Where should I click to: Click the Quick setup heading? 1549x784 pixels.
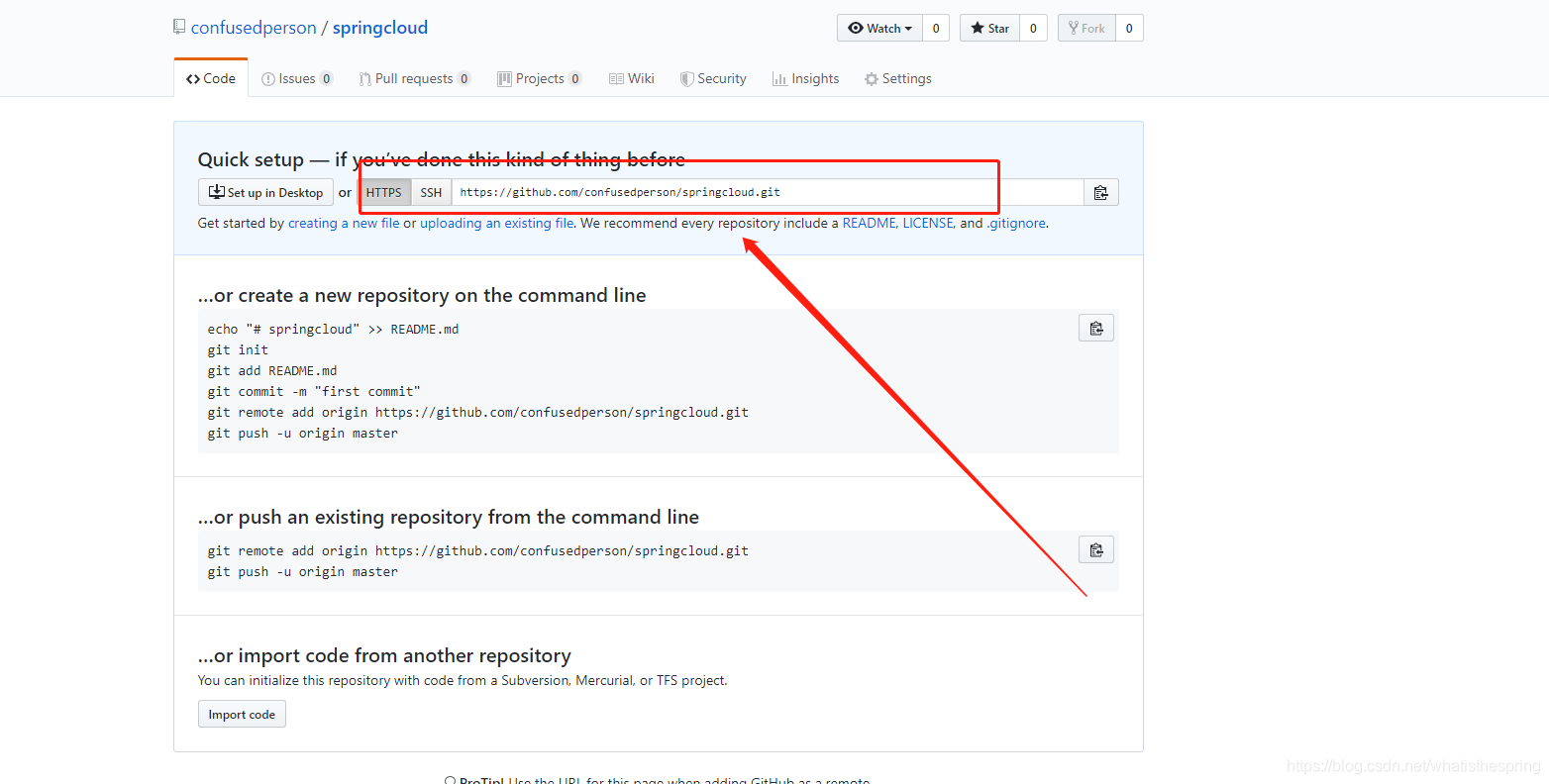[442, 159]
